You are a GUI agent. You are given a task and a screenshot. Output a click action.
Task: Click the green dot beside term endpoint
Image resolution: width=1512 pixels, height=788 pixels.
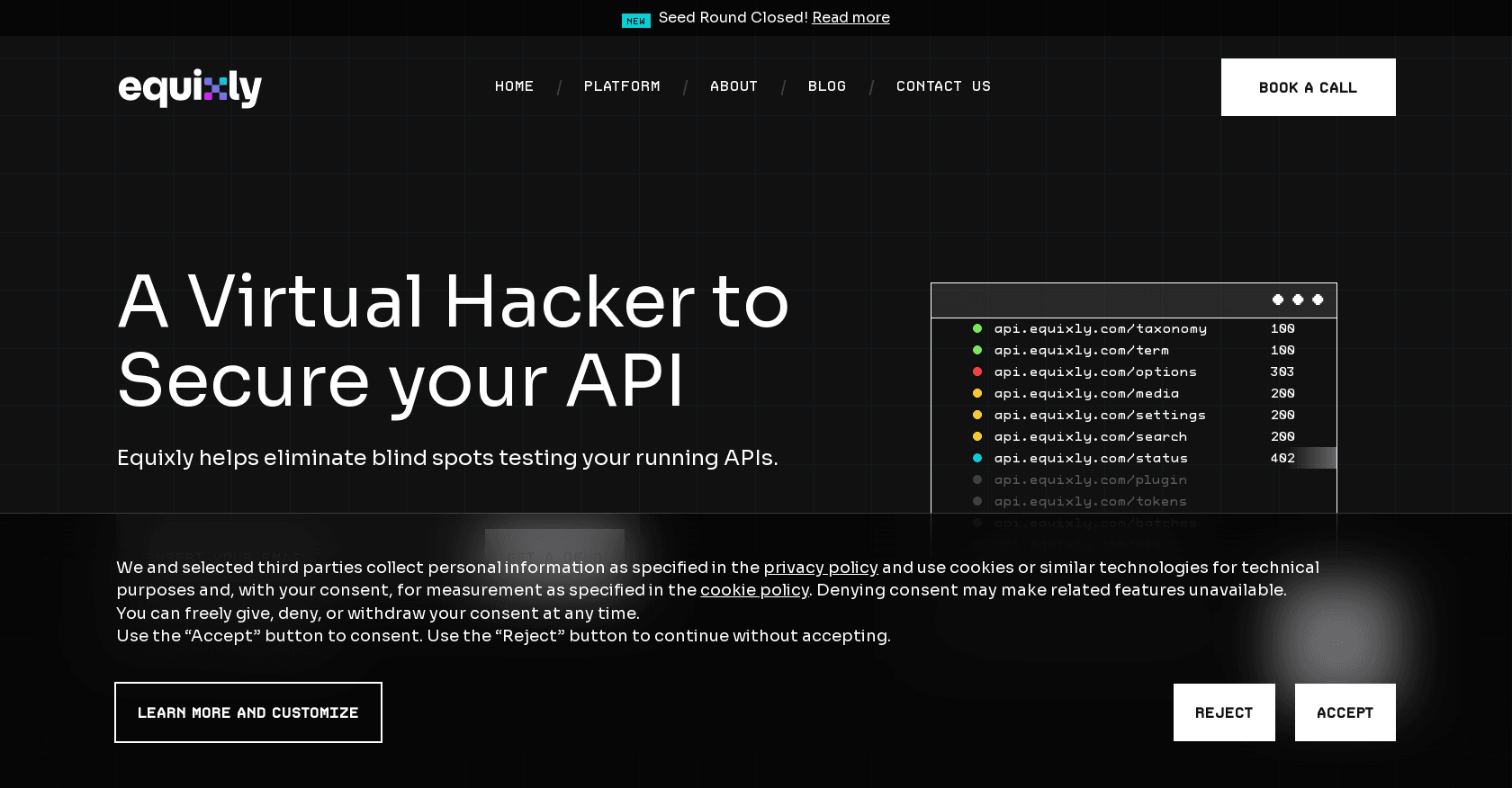point(977,351)
